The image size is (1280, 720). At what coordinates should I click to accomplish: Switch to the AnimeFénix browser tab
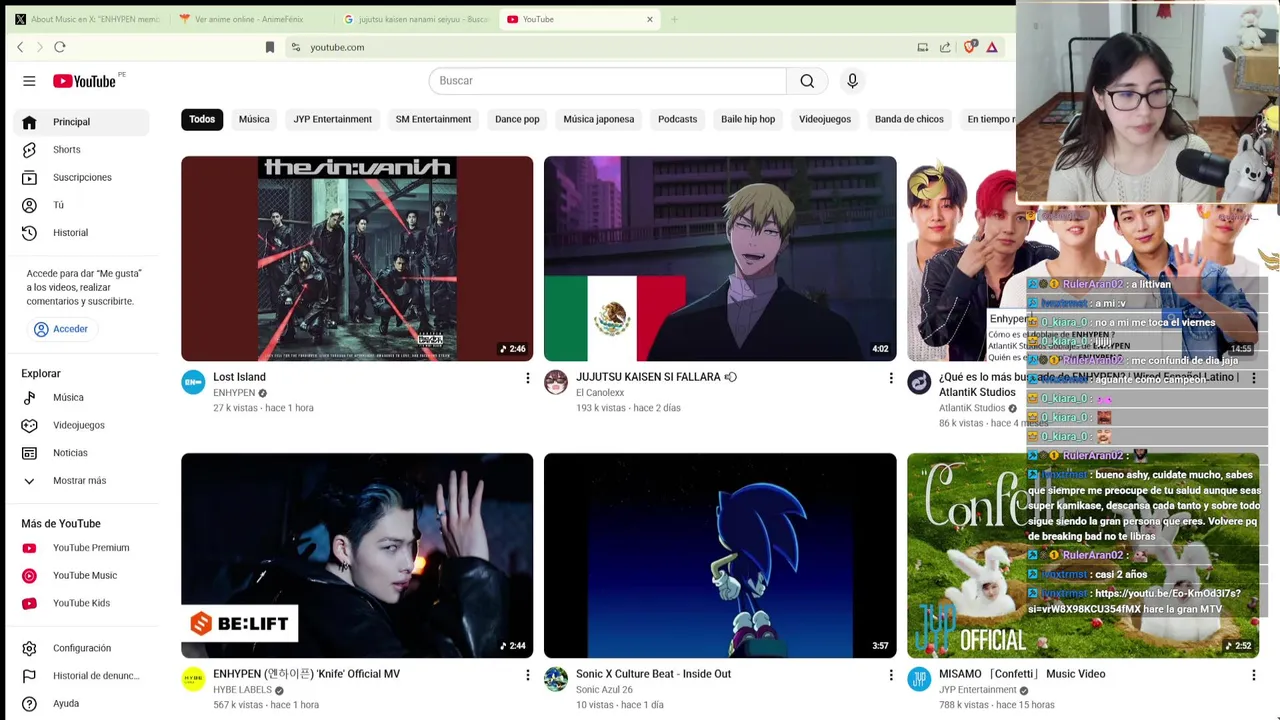(249, 19)
